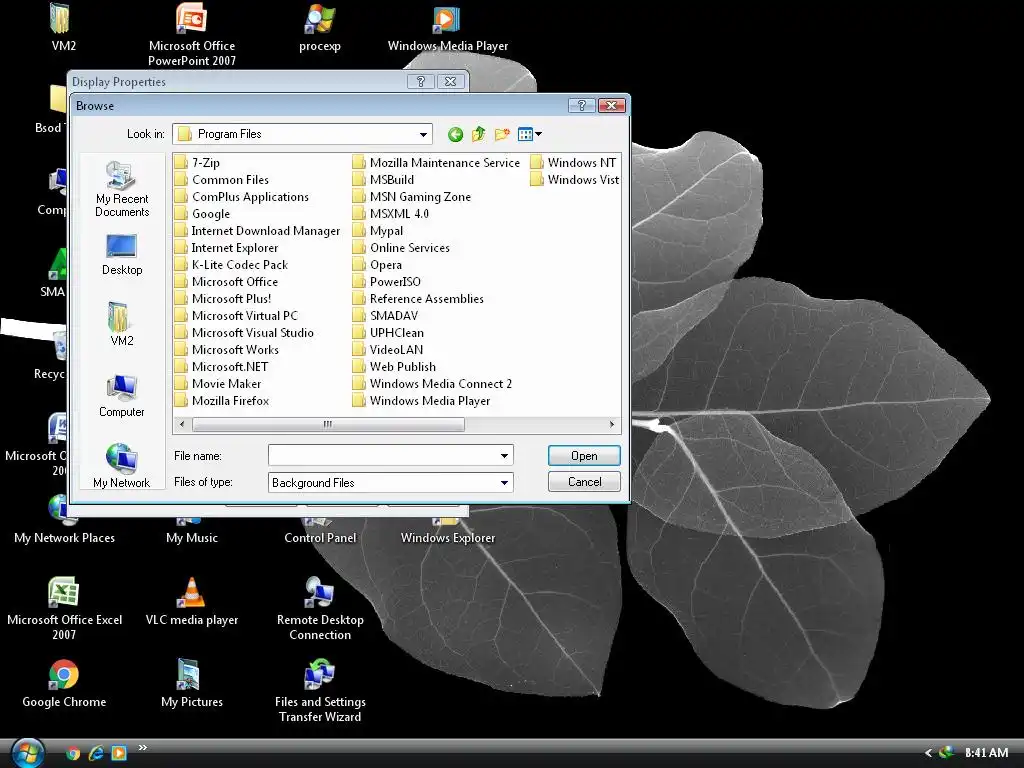This screenshot has width=1024, height=768.
Task: Select the Common Files folder
Action: (x=221, y=180)
